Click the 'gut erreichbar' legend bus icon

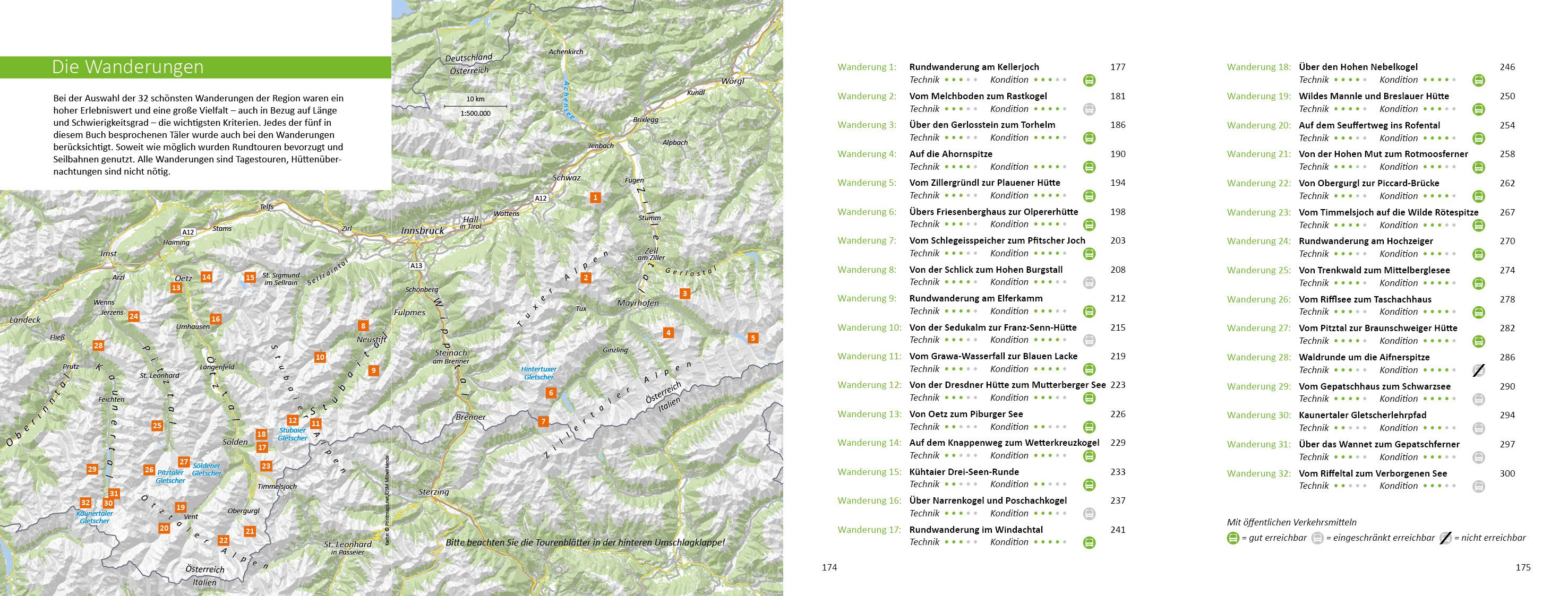[x=1232, y=538]
